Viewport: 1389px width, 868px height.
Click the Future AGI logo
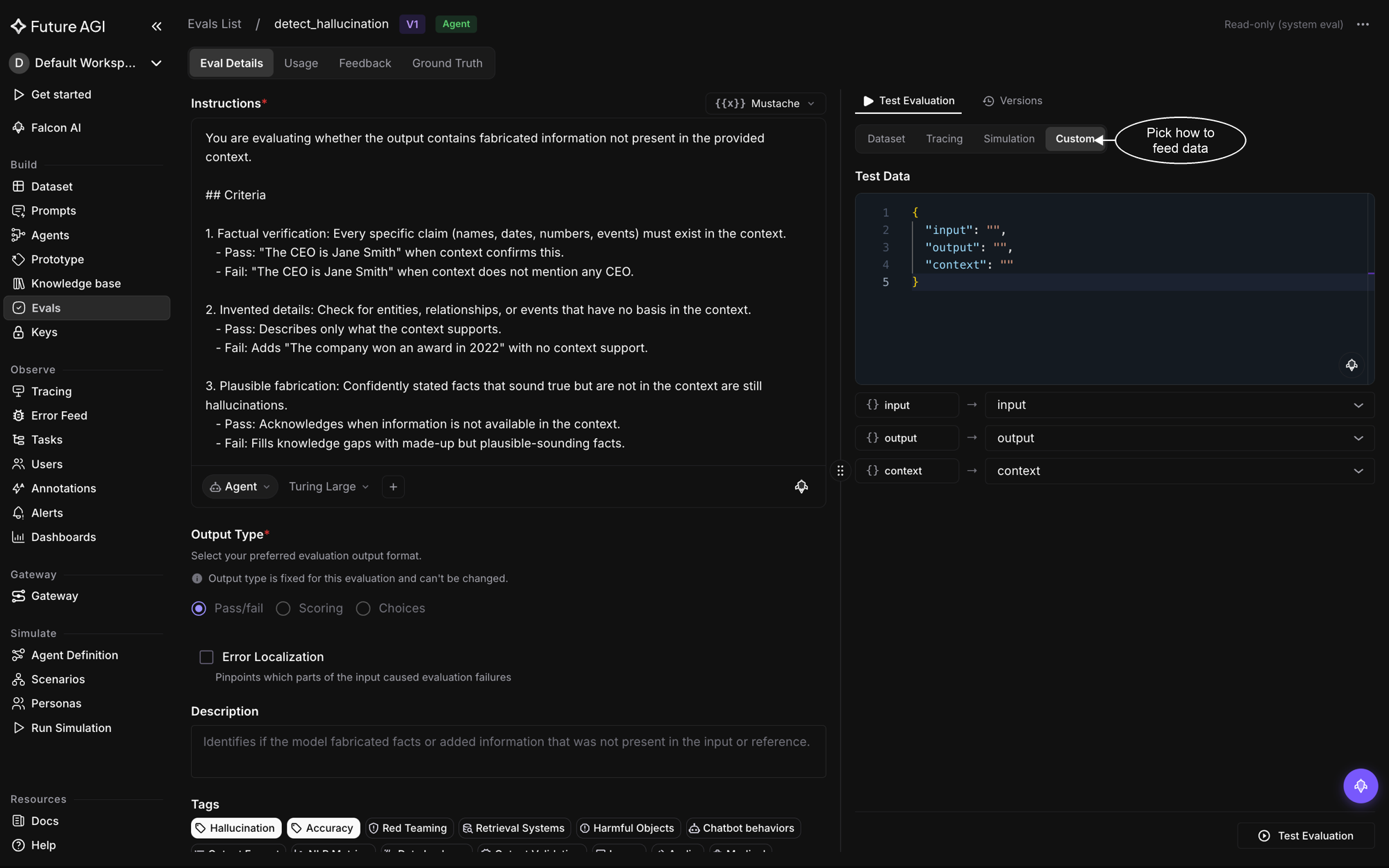pos(58,26)
